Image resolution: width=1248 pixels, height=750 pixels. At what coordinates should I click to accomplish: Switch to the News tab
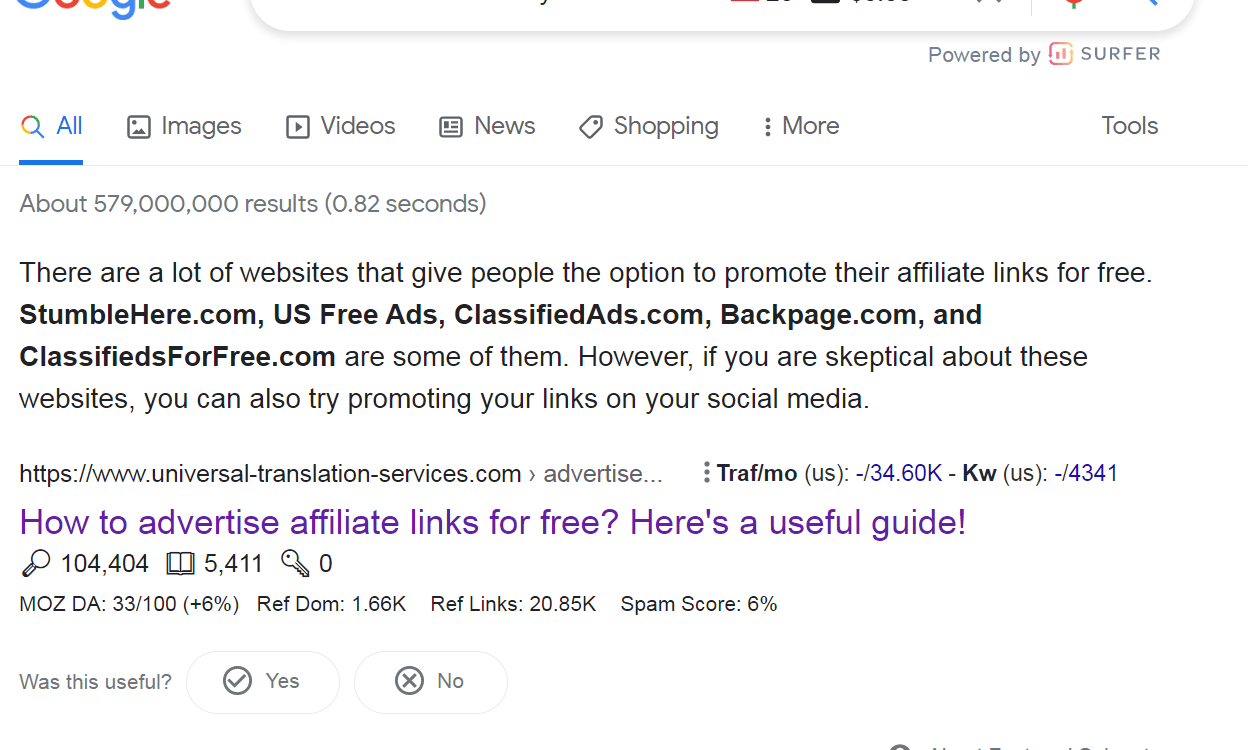tap(487, 126)
